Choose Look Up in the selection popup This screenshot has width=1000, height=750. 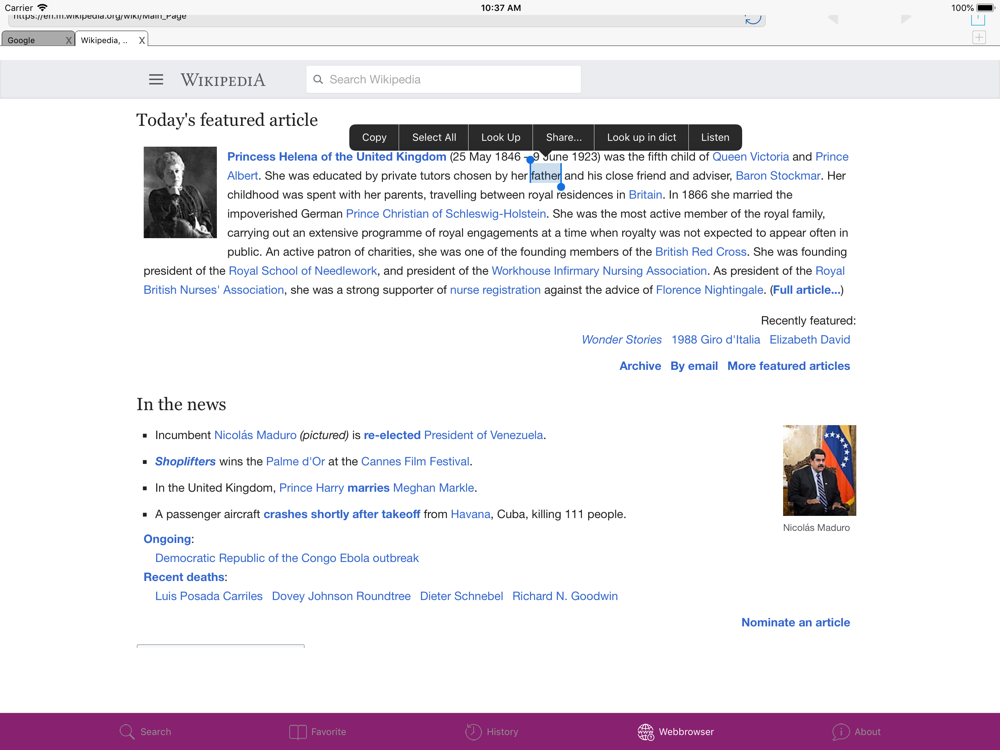pos(501,137)
